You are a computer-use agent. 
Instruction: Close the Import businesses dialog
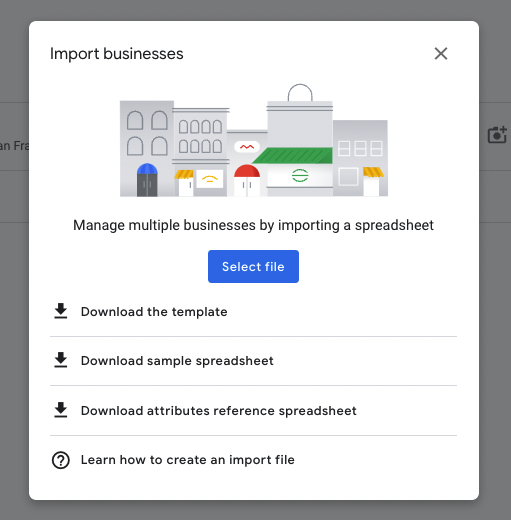(441, 53)
